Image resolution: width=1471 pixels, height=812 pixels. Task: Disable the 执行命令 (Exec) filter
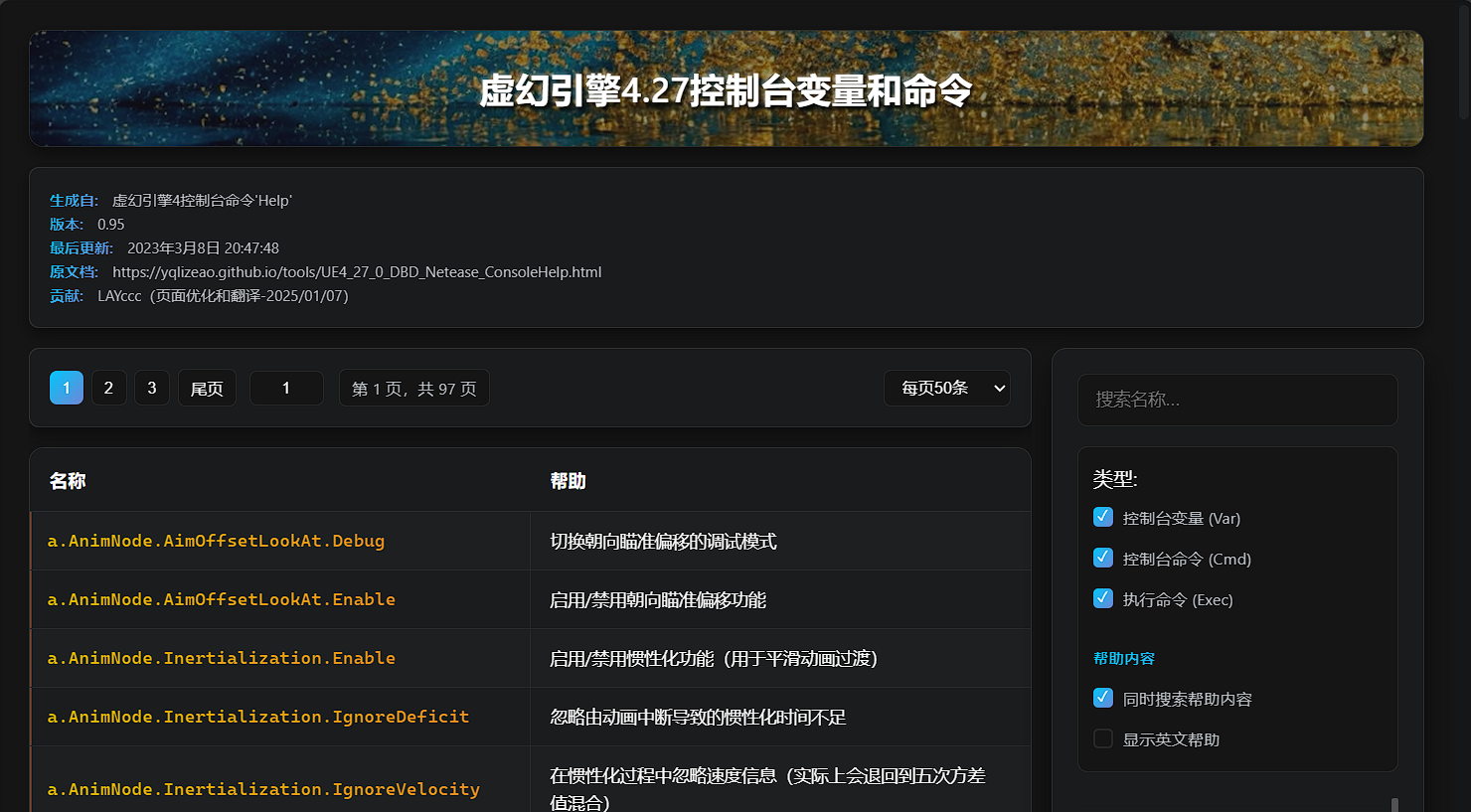(x=1103, y=598)
